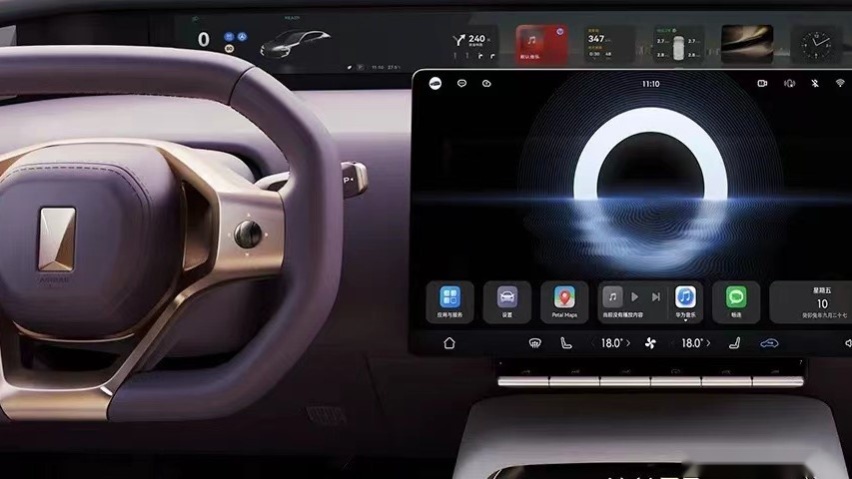Image resolution: width=852 pixels, height=479 pixels.
Task: Tap the volume speaker icon in climate bar
Action: click(x=848, y=343)
